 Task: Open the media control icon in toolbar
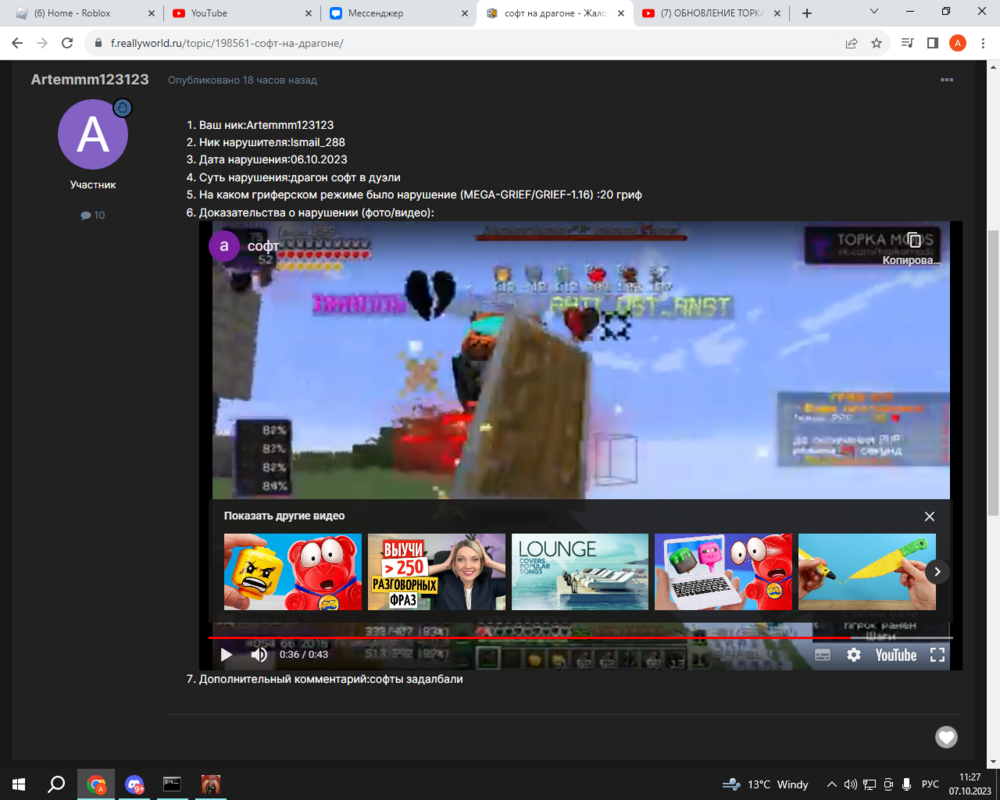907,43
